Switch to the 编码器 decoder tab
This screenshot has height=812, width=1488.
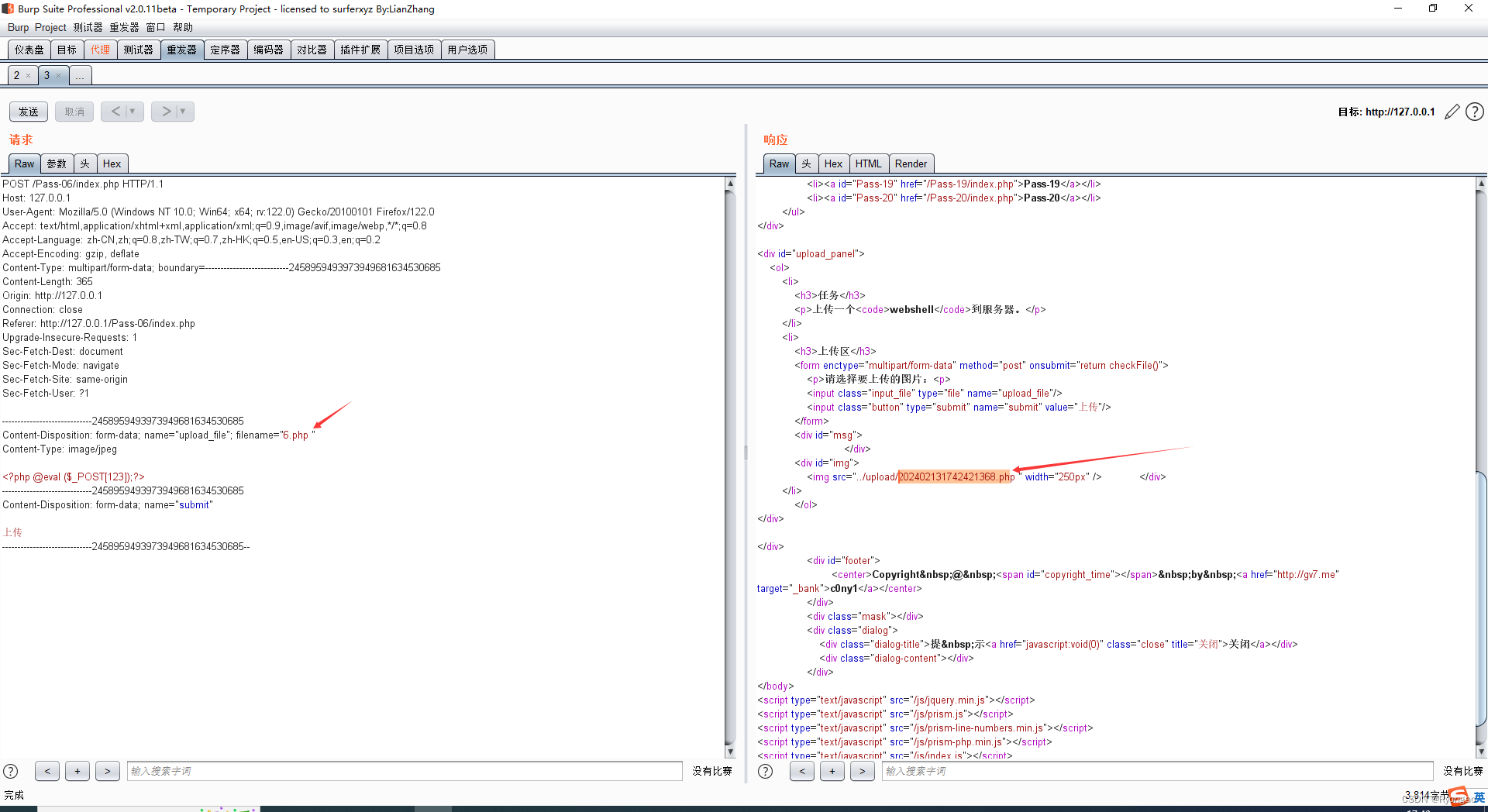coord(269,50)
